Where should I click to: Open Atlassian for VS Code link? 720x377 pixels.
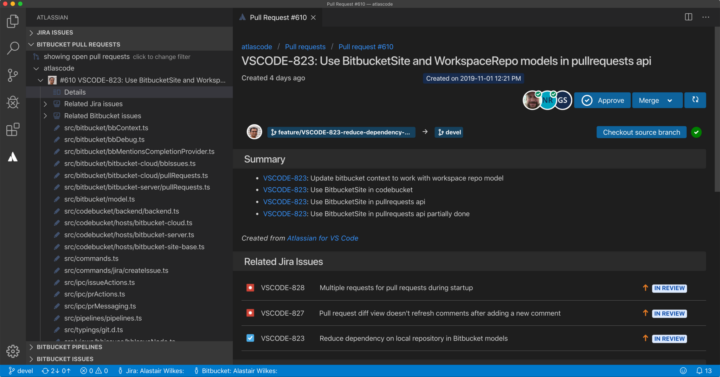(x=322, y=238)
